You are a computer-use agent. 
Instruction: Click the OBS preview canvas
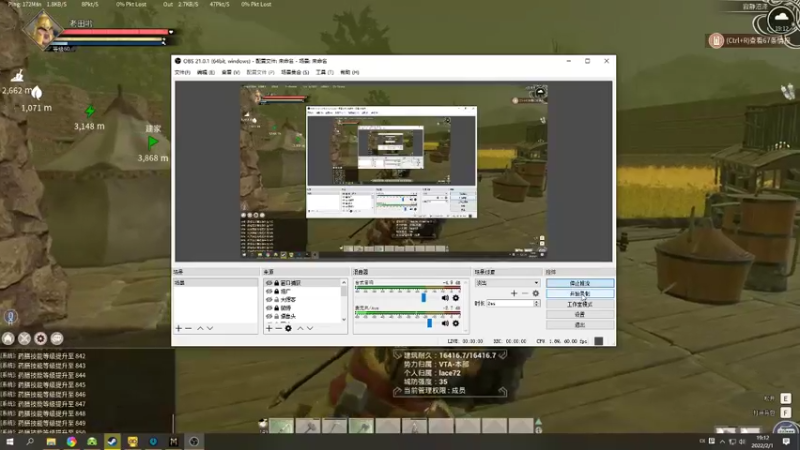(393, 171)
